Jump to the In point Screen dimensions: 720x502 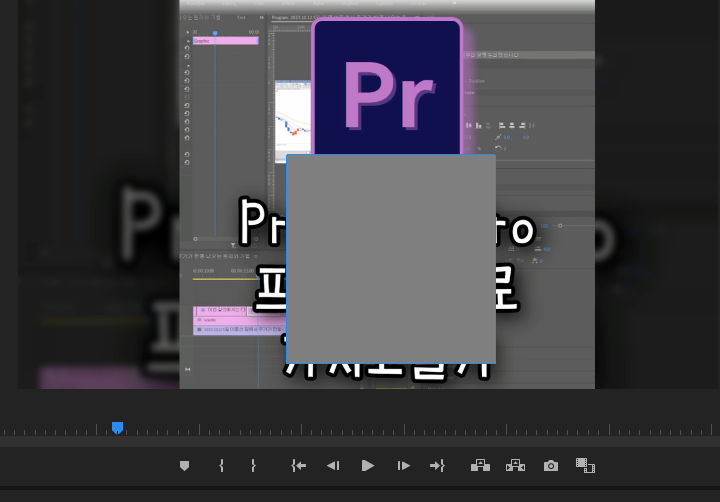(298, 466)
